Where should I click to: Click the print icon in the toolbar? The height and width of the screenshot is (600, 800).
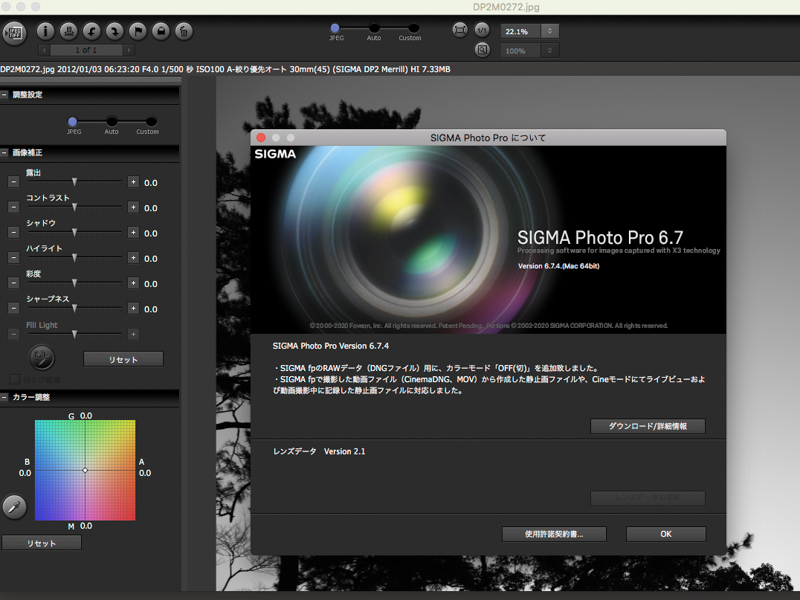[68, 32]
